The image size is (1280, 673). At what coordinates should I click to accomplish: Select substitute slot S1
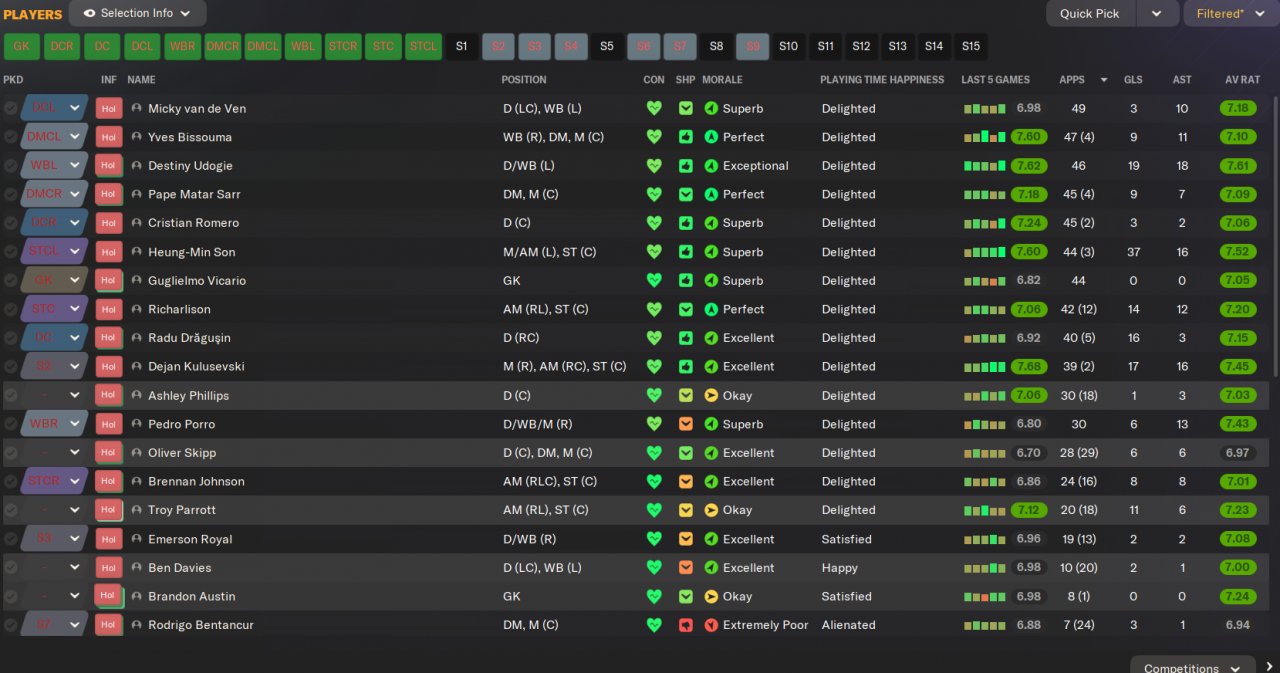click(461, 46)
